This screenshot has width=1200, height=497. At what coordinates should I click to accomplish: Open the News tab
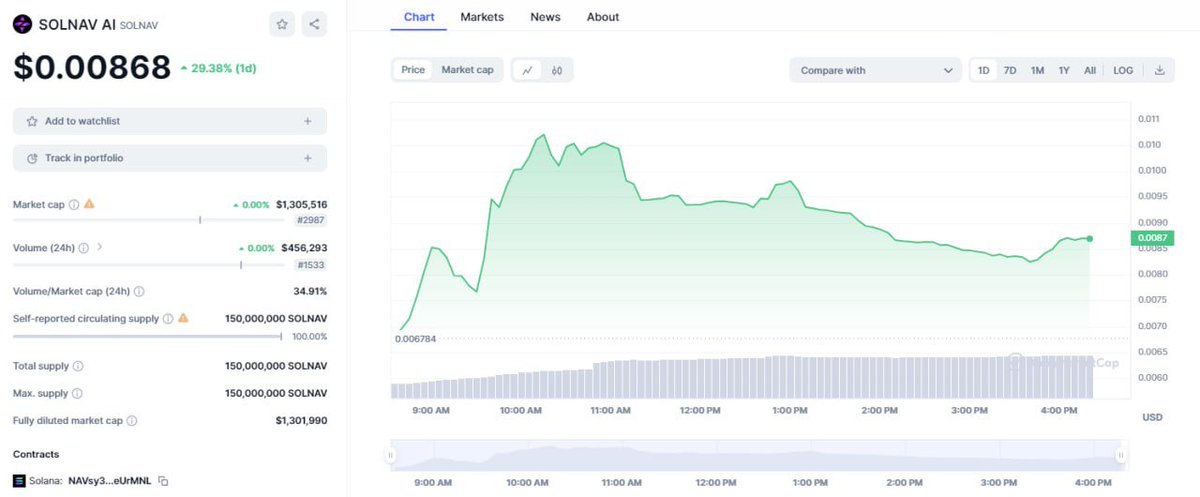coord(545,17)
